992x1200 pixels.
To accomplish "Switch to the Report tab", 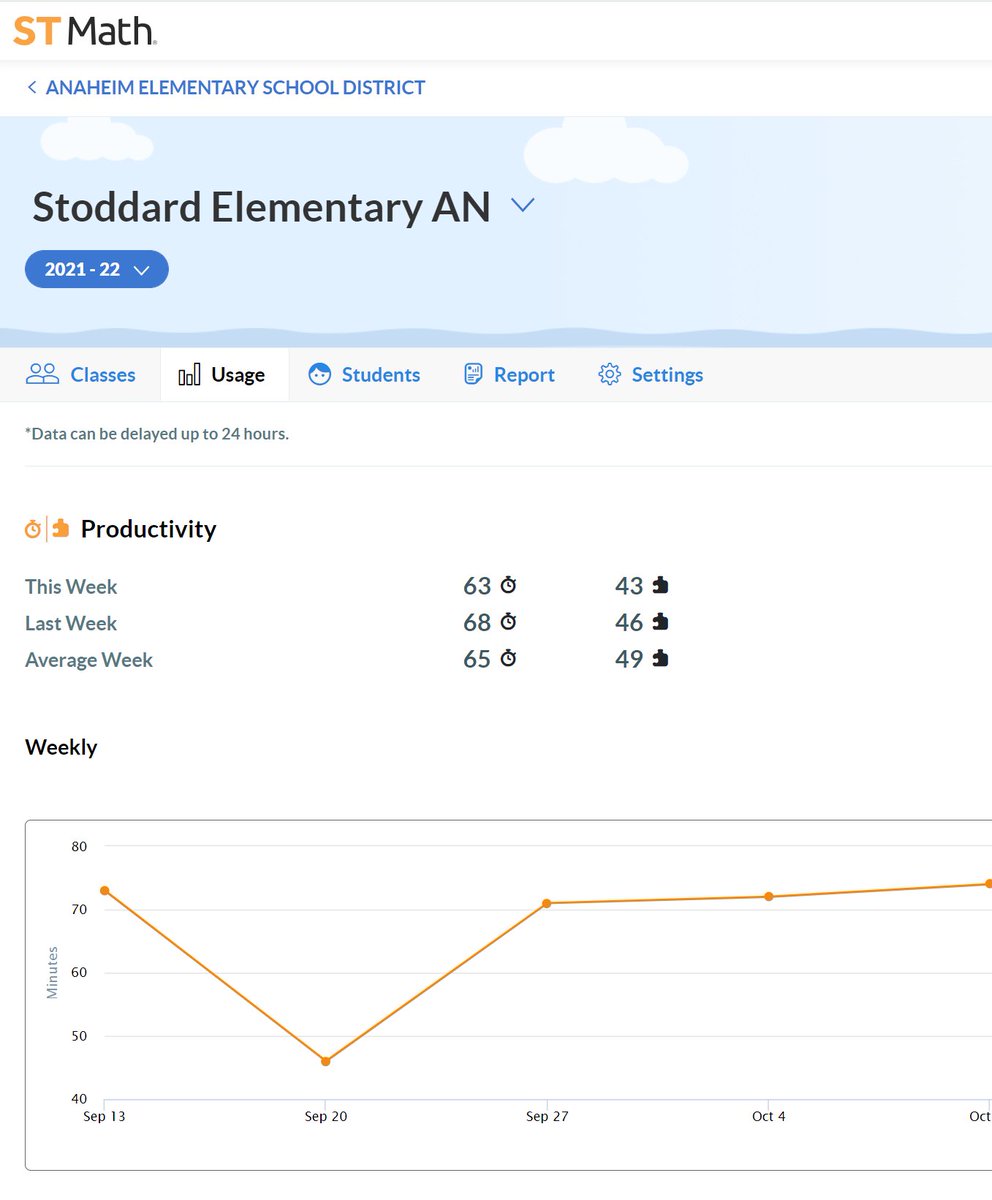I will pos(523,374).
